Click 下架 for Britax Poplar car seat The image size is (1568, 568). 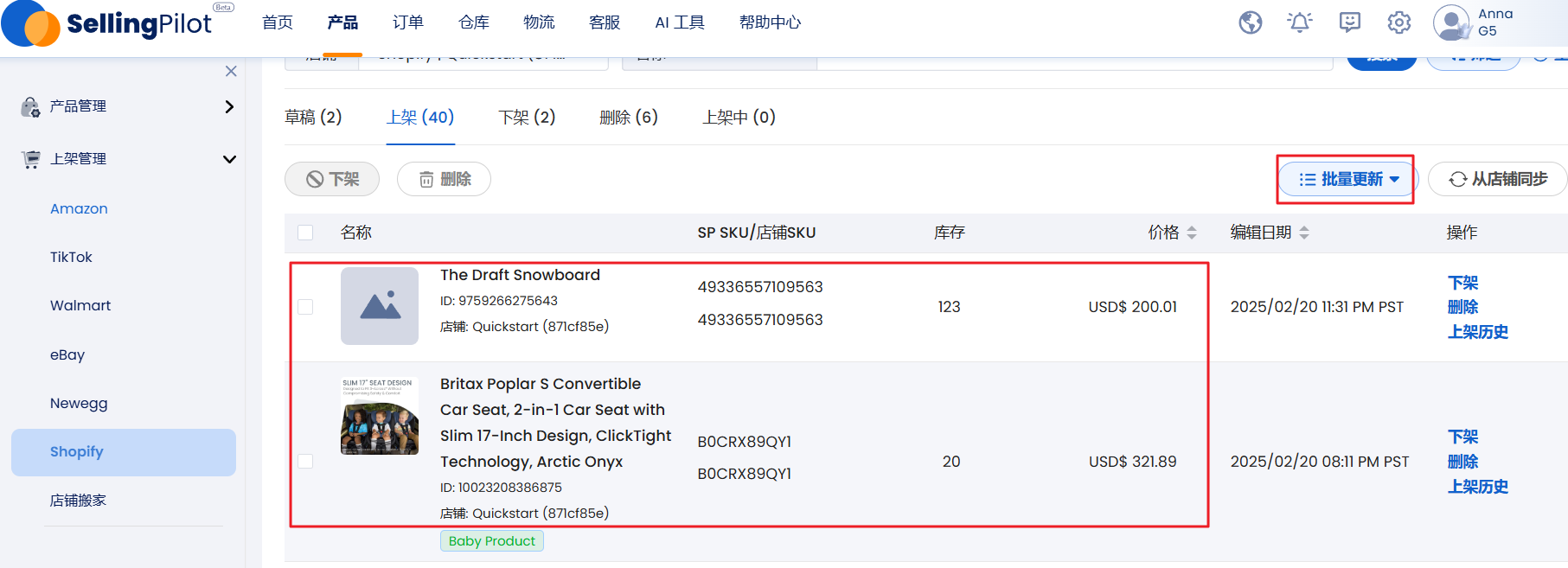pyautogui.click(x=1463, y=437)
